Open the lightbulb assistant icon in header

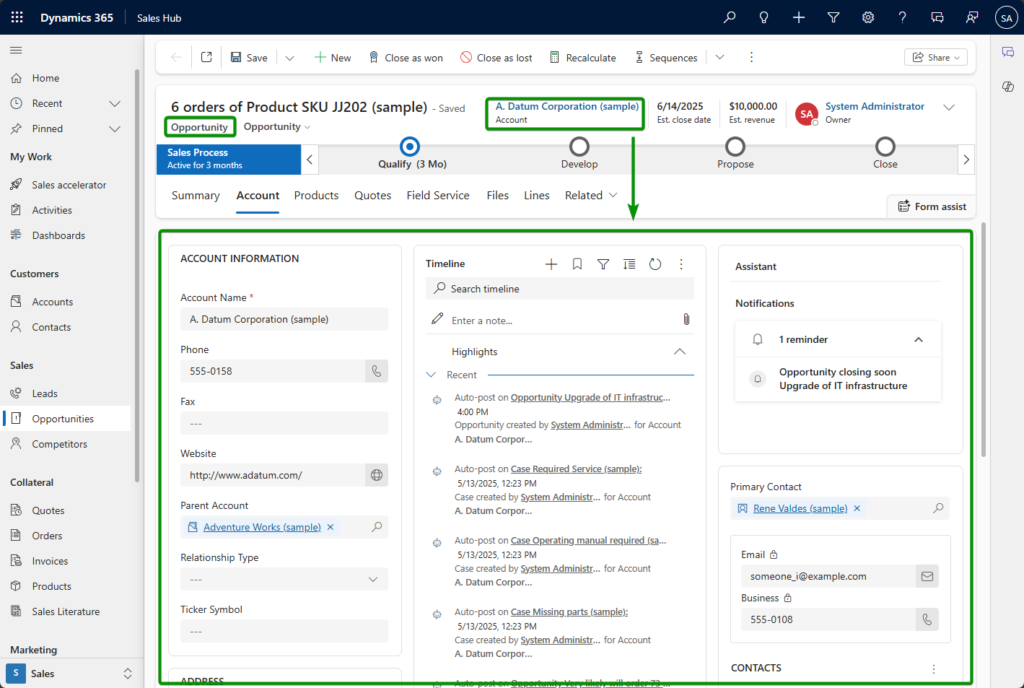[x=763, y=18]
